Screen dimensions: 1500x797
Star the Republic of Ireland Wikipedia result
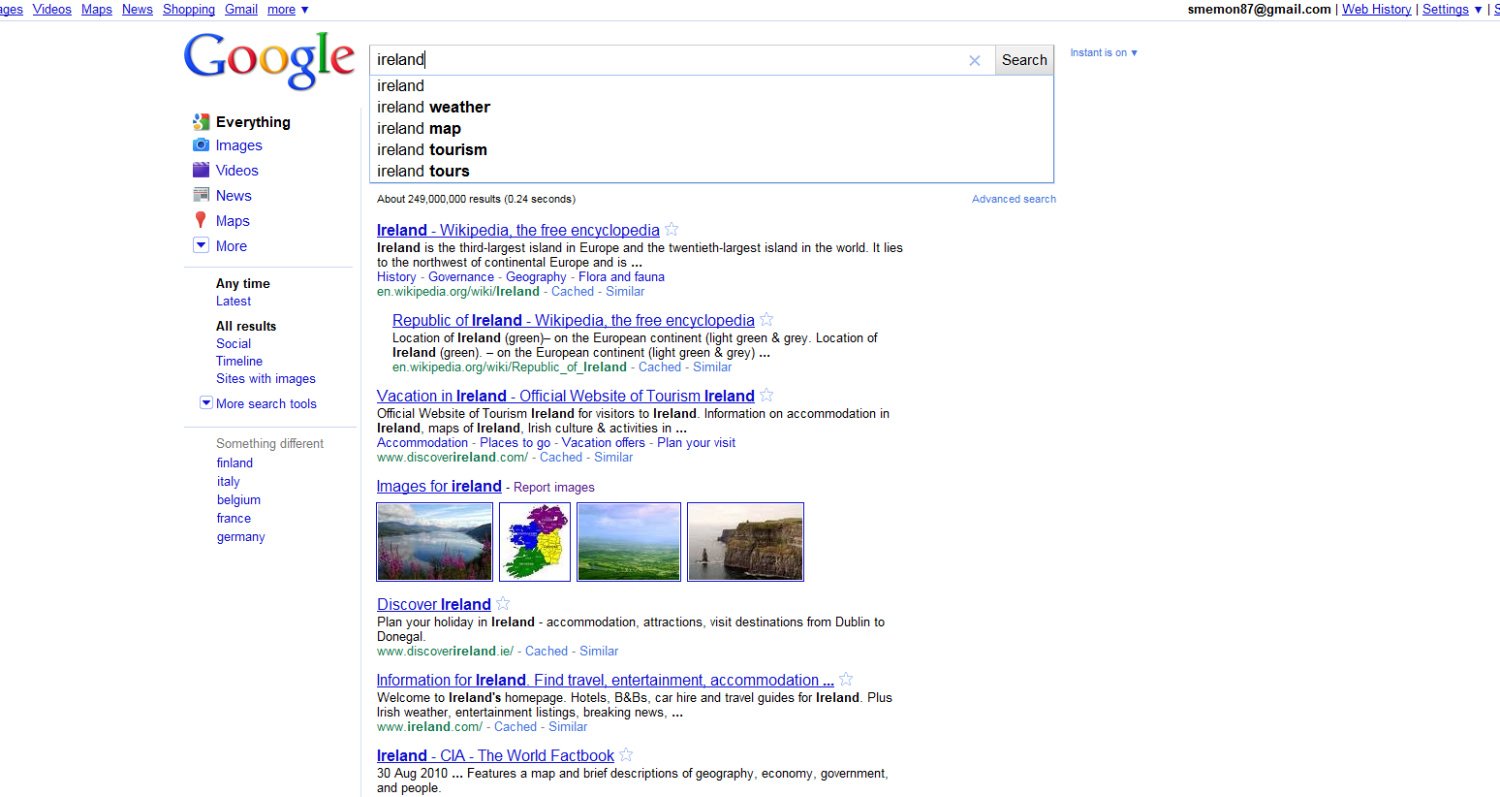[767, 320]
